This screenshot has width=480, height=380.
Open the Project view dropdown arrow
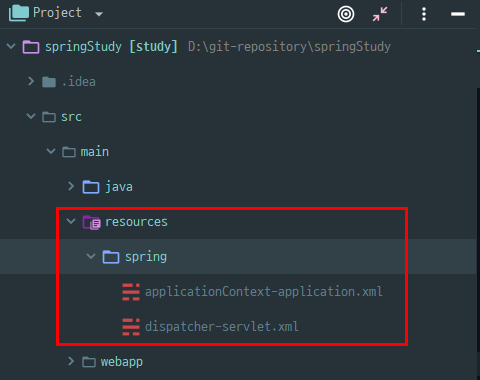tap(99, 14)
